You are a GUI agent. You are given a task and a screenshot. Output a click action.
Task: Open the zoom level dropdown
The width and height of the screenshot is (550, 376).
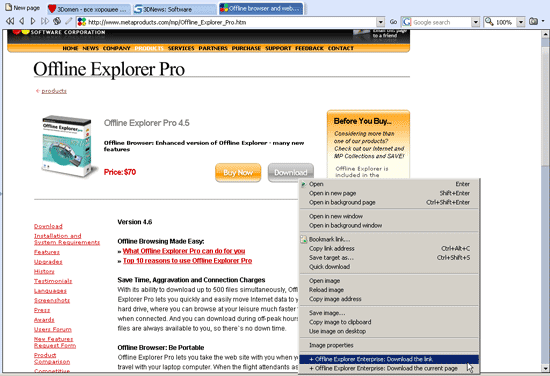[521, 22]
